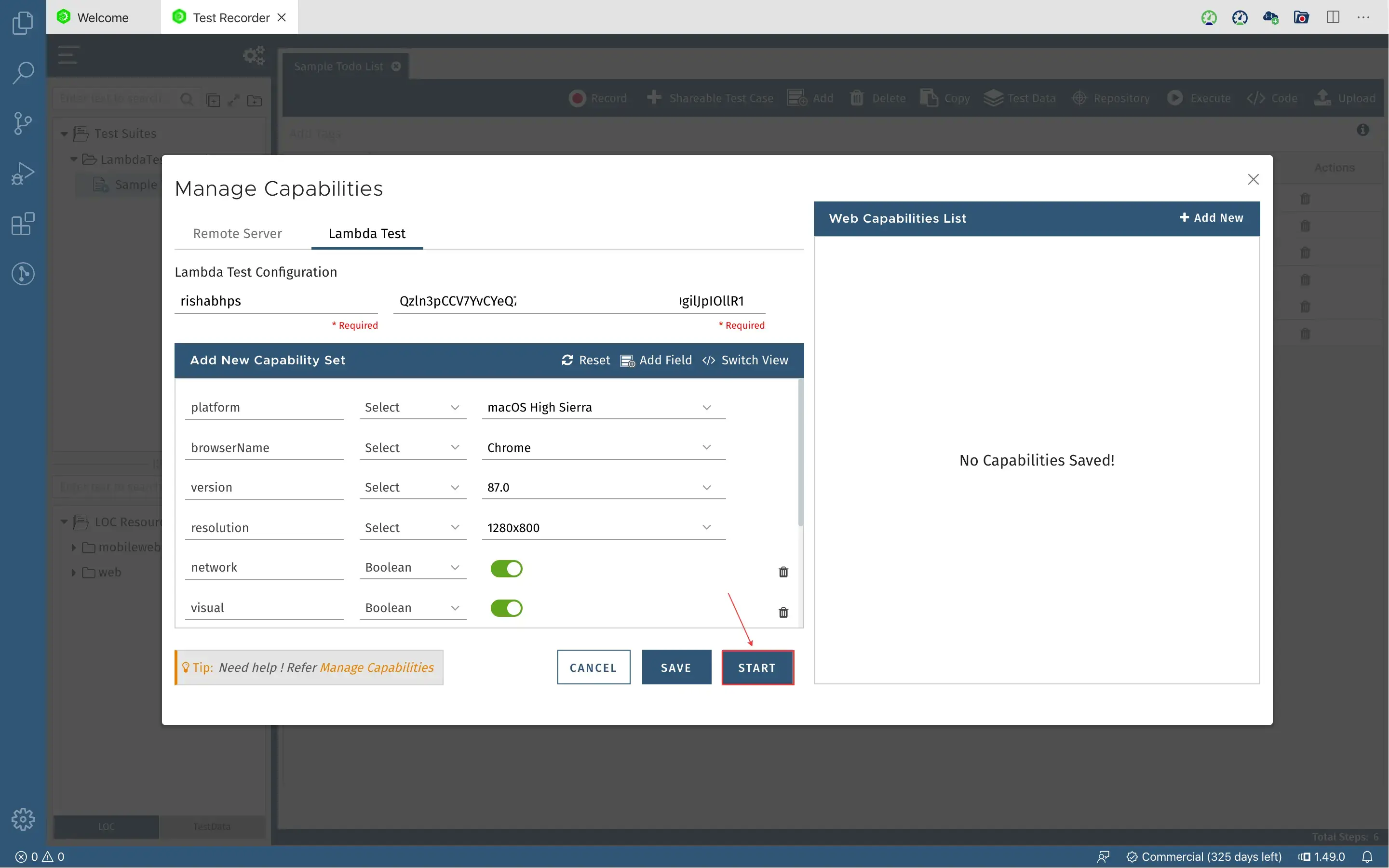Click the Execute icon in toolbar
The width and height of the screenshot is (1389, 868).
pyautogui.click(x=1176, y=98)
